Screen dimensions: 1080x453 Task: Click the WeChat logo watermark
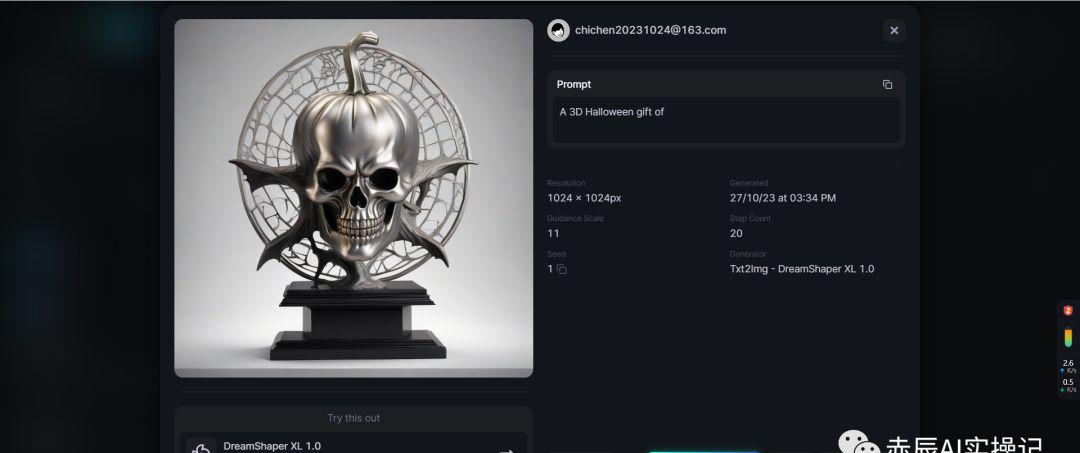click(x=858, y=443)
